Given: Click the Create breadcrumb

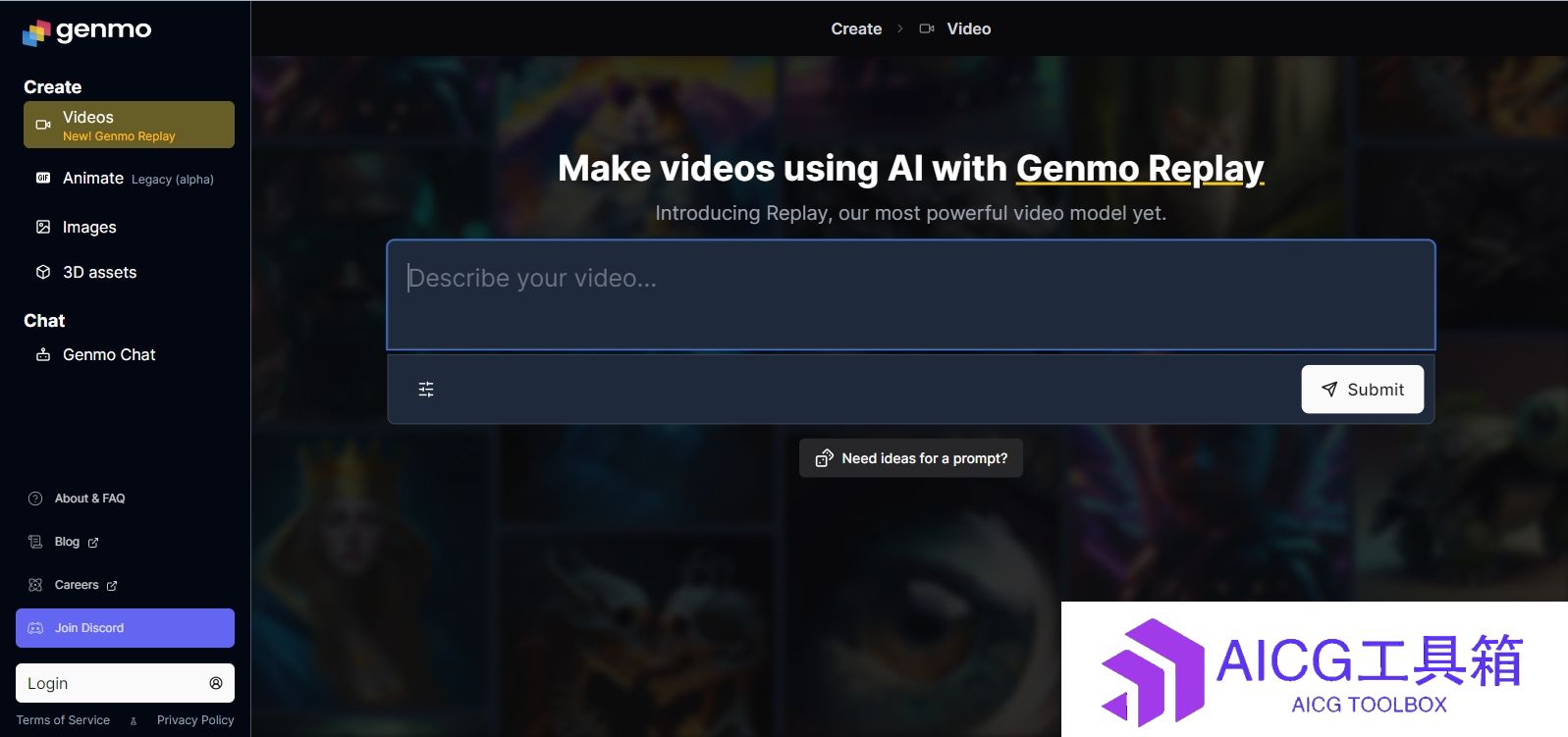Looking at the screenshot, I should pyautogui.click(x=856, y=29).
